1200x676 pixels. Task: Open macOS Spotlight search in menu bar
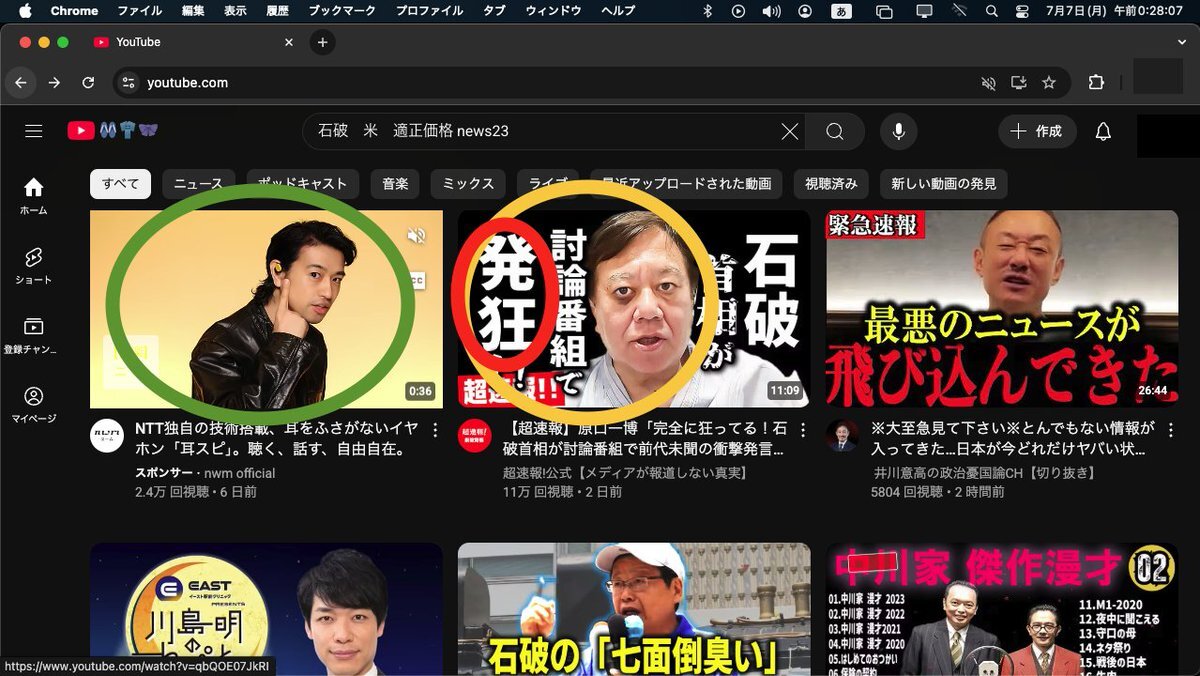991,11
